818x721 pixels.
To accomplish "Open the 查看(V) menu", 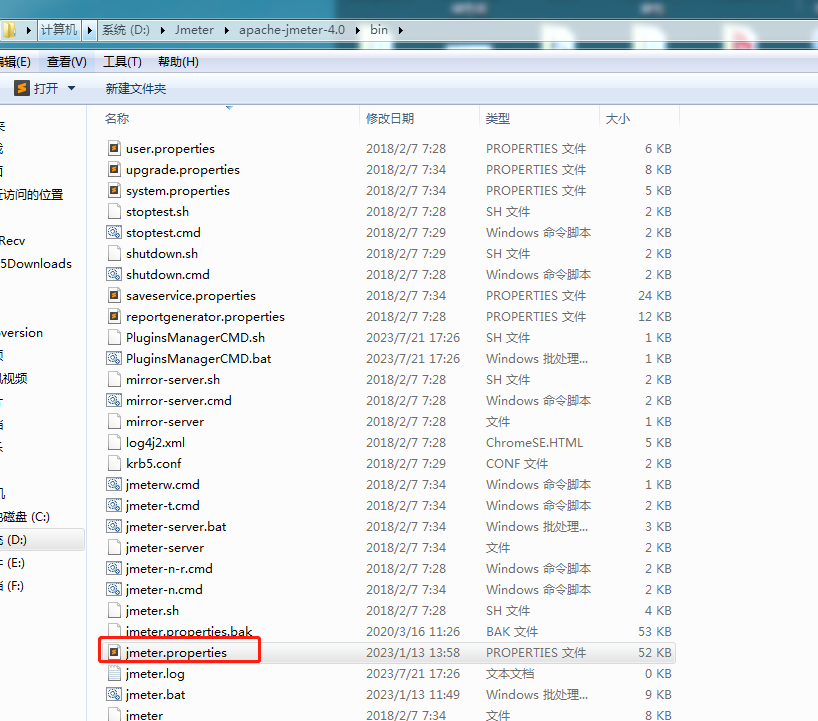I will [x=65, y=61].
